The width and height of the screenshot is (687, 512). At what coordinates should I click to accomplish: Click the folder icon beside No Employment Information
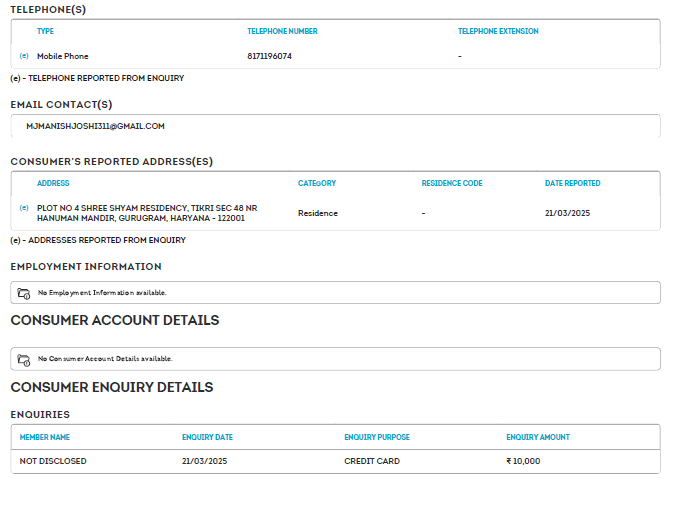tap(24, 293)
